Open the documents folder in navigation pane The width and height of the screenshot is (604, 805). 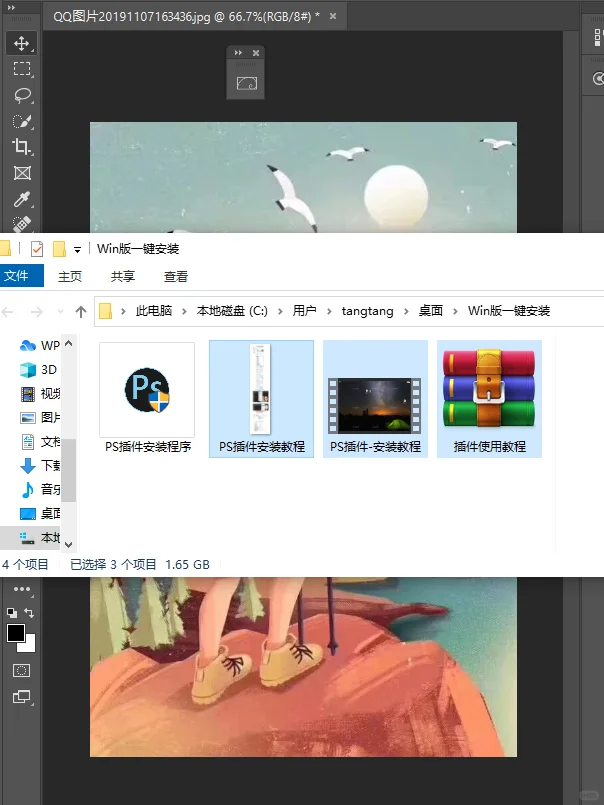[x=40, y=442]
